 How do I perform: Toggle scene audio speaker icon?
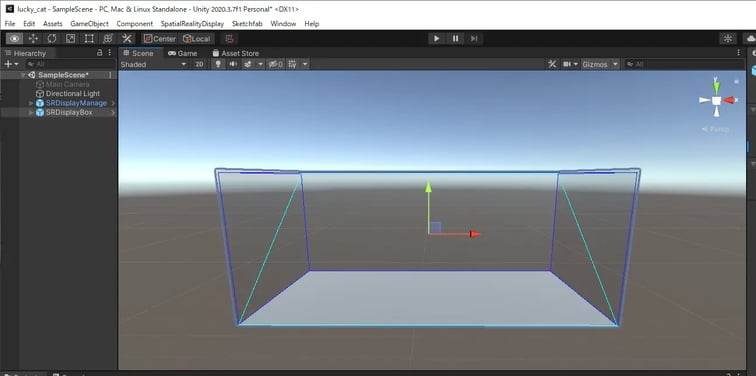click(x=233, y=64)
